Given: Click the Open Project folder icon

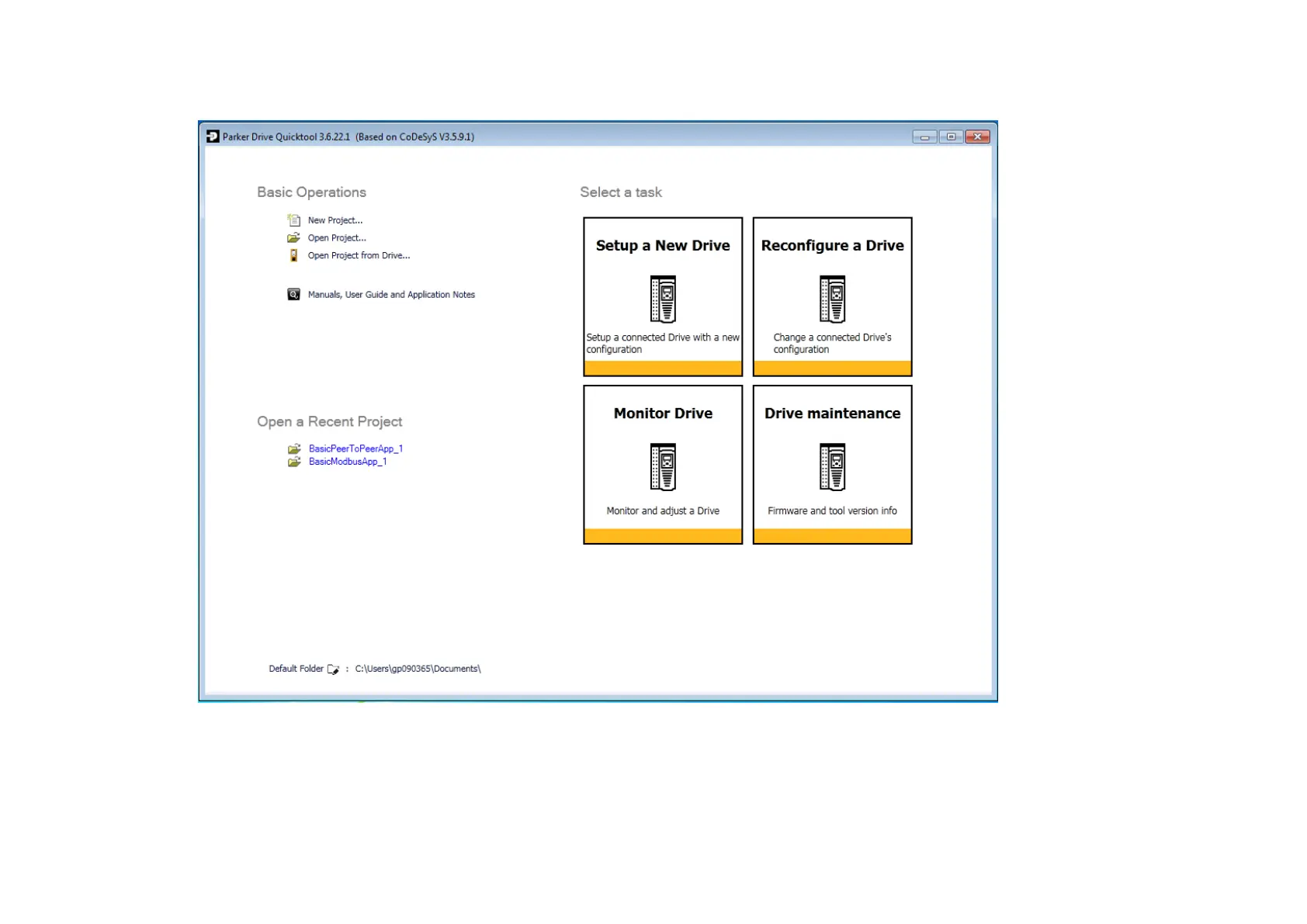Looking at the screenshot, I should coord(293,238).
